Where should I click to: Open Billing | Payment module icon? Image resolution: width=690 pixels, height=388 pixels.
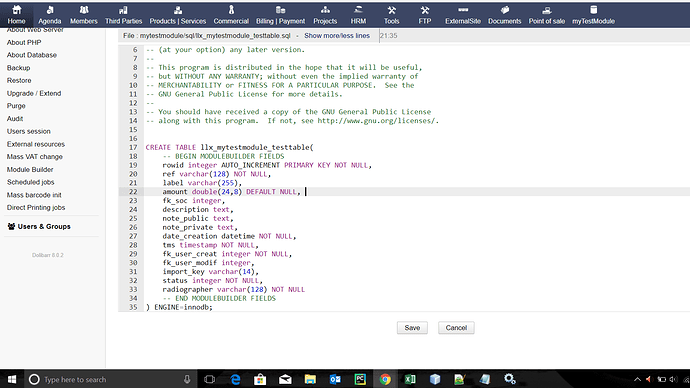tap(280, 10)
